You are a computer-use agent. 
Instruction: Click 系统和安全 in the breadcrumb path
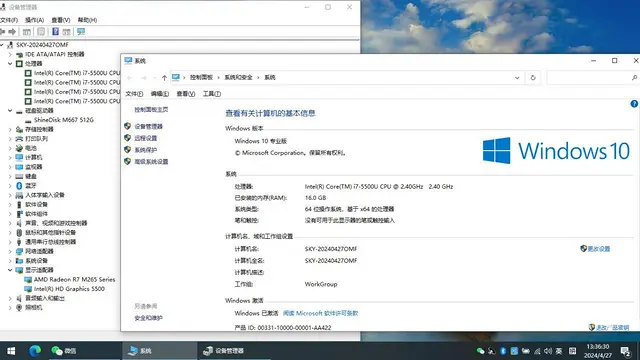pos(238,78)
